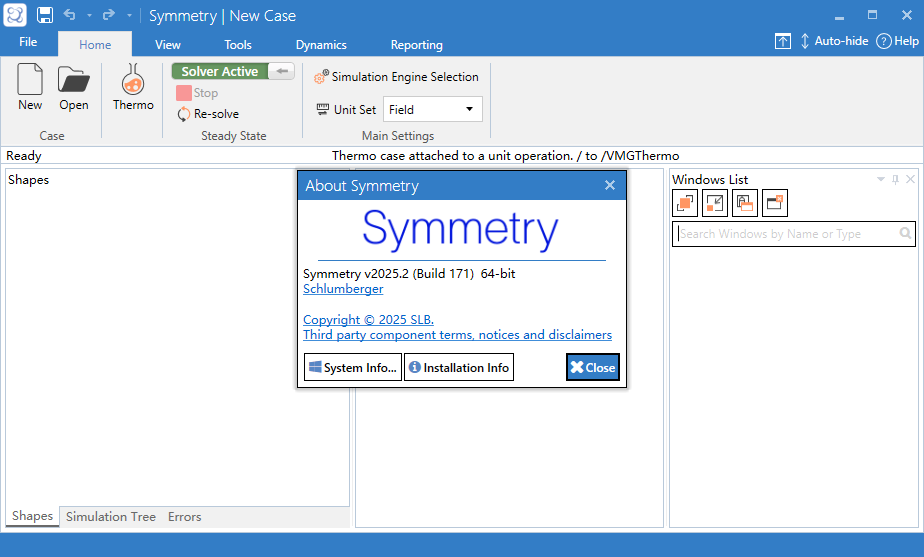Switch to the Home ribbon tab

pos(95,45)
